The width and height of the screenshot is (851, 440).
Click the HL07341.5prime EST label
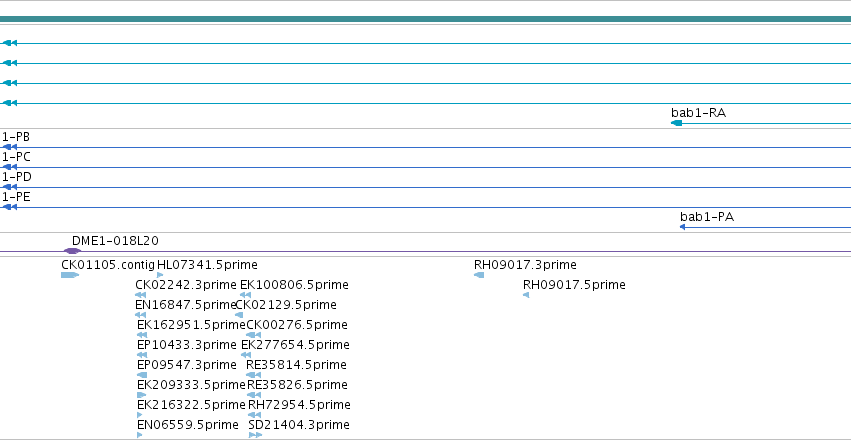coord(207,265)
